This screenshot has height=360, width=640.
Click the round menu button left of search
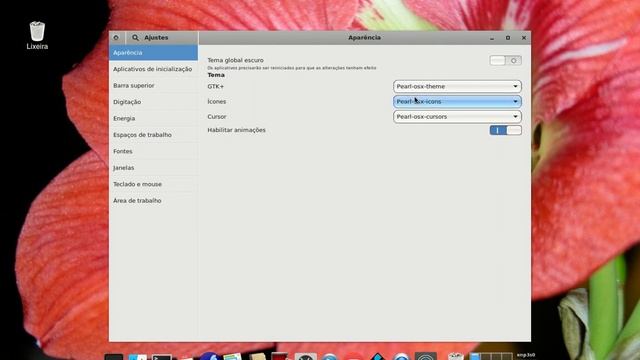click(x=116, y=38)
